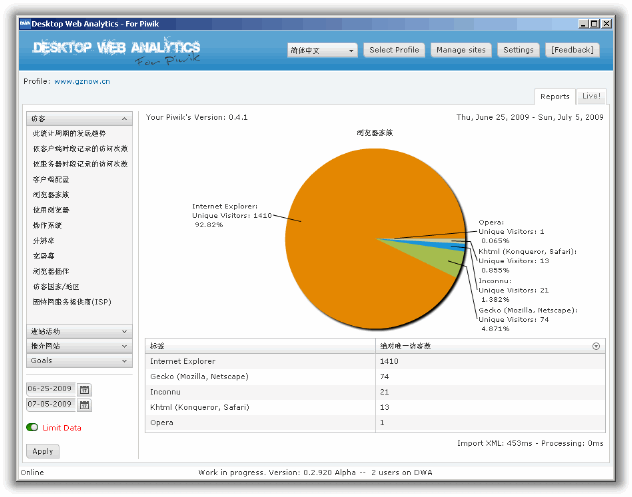Viewport: 632px width, 497px height.
Task: Open the www.gznow.cn profile link
Action: tap(82, 81)
